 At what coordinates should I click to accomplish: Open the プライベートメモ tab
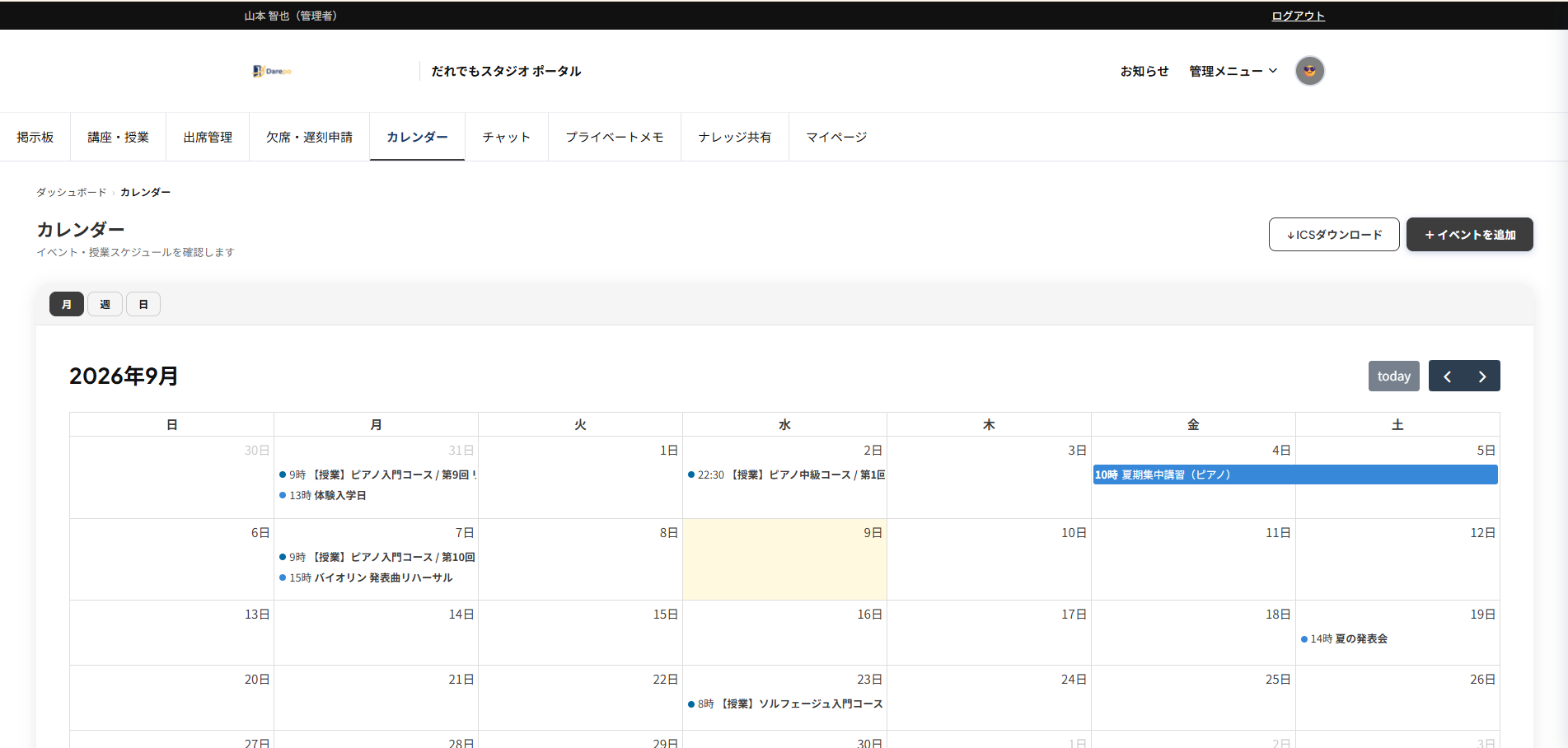(x=615, y=137)
